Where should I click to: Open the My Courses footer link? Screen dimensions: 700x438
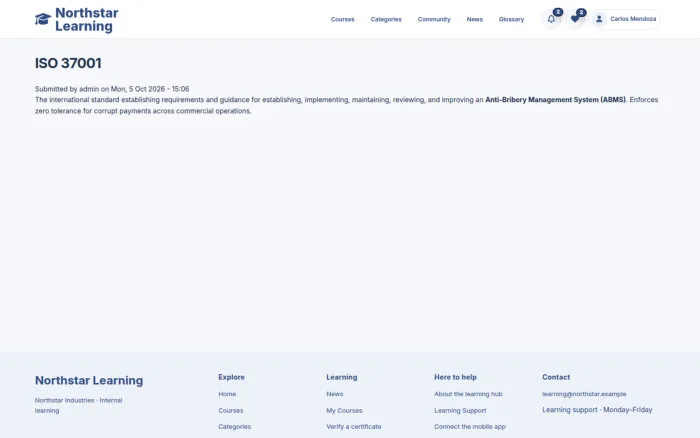(x=344, y=410)
